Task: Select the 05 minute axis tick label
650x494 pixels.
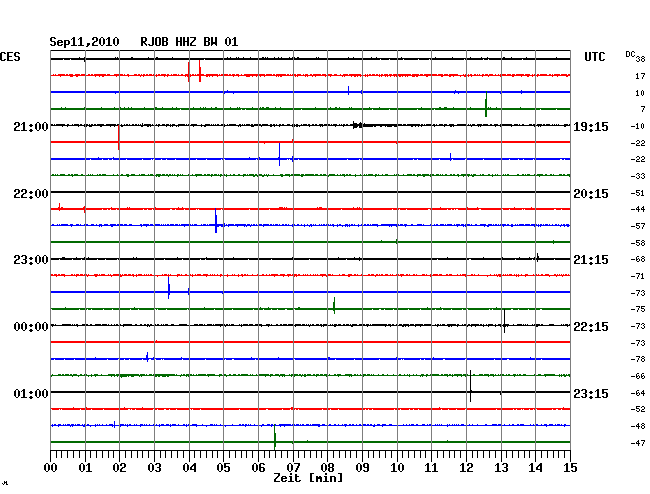Action: [x=223, y=468]
